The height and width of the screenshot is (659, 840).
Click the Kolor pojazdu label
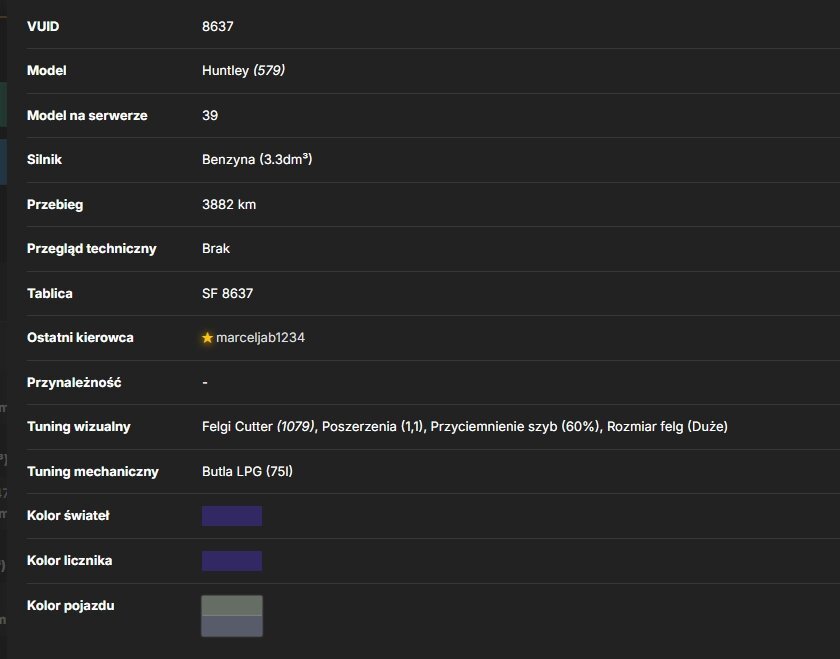71,605
